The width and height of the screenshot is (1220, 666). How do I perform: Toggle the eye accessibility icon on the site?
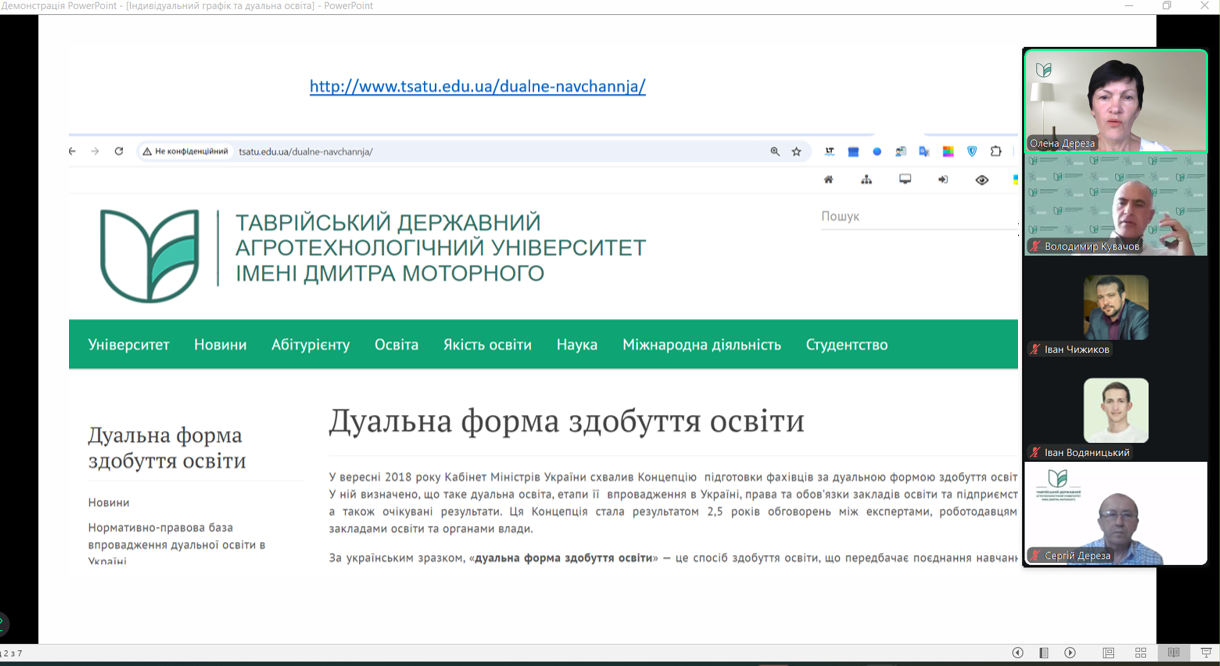pyautogui.click(x=982, y=180)
